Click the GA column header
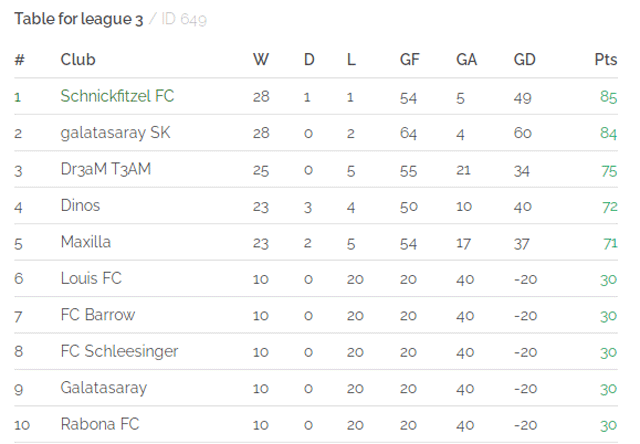This screenshot has width=640, height=444. tap(467, 60)
